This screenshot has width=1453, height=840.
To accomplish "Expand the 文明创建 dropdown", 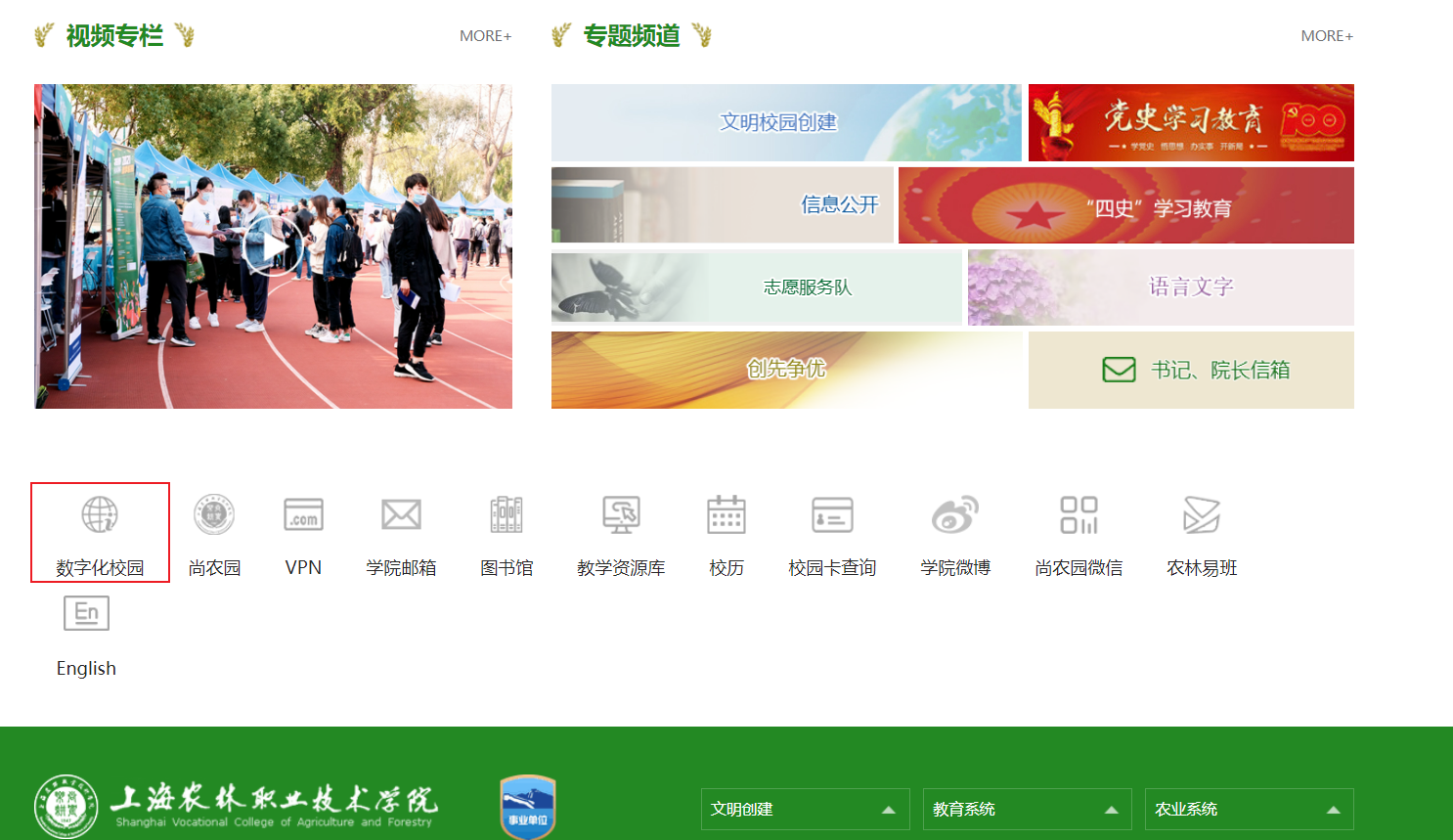I will pos(805,810).
